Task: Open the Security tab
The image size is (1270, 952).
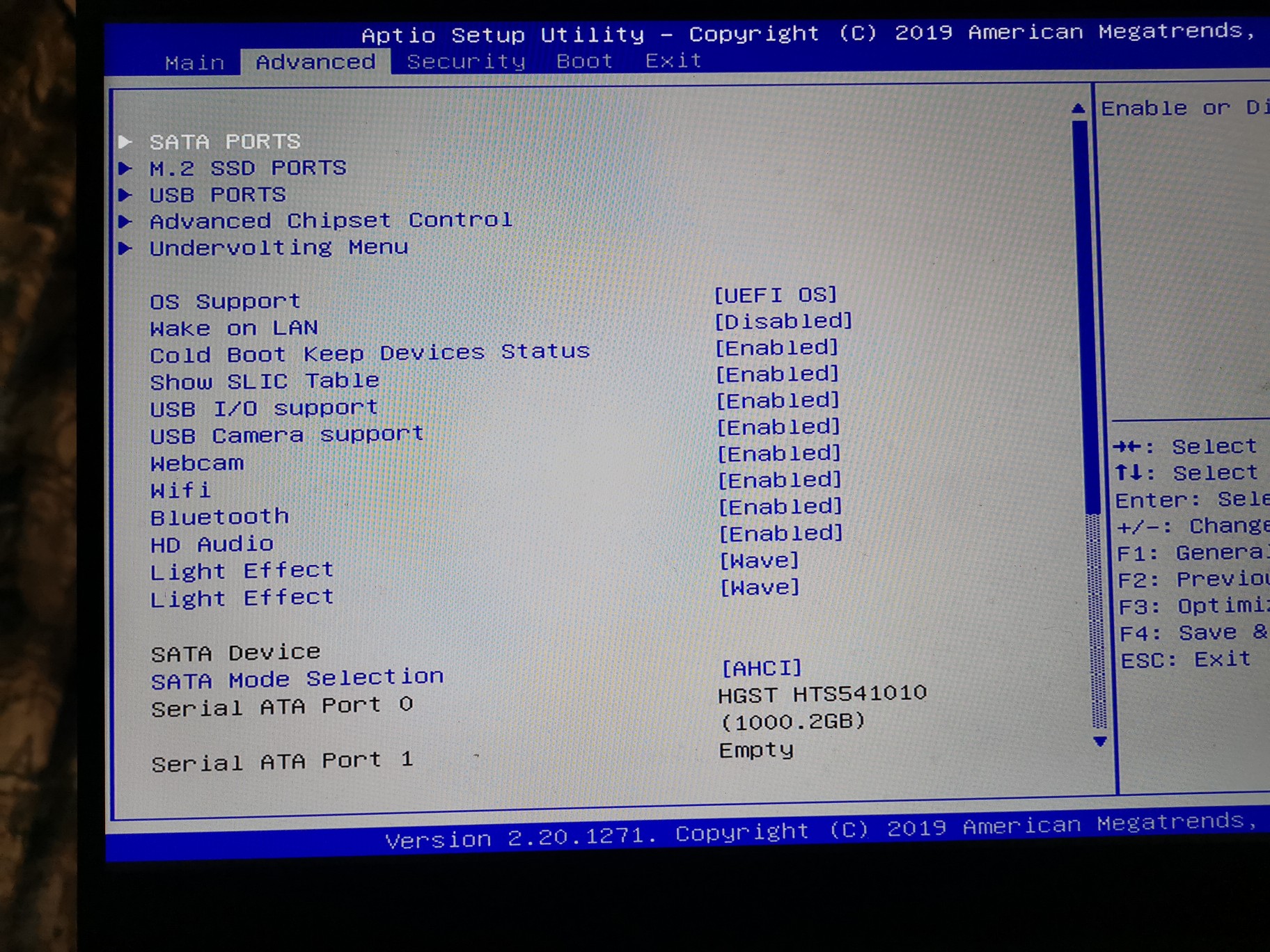Action: (466, 62)
